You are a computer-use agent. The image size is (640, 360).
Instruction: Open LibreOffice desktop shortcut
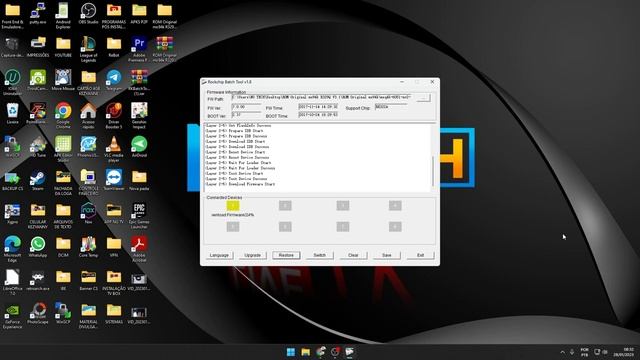[x=12, y=282]
